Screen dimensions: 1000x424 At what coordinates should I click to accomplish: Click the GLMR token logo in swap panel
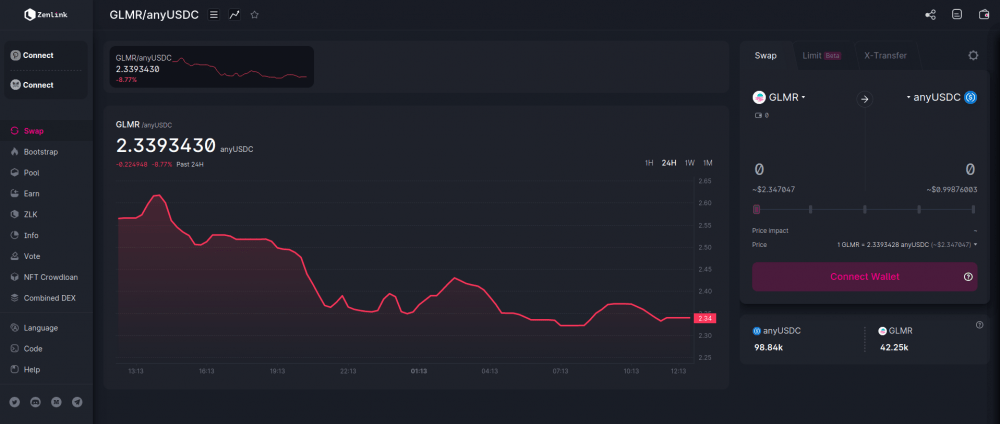click(x=759, y=98)
